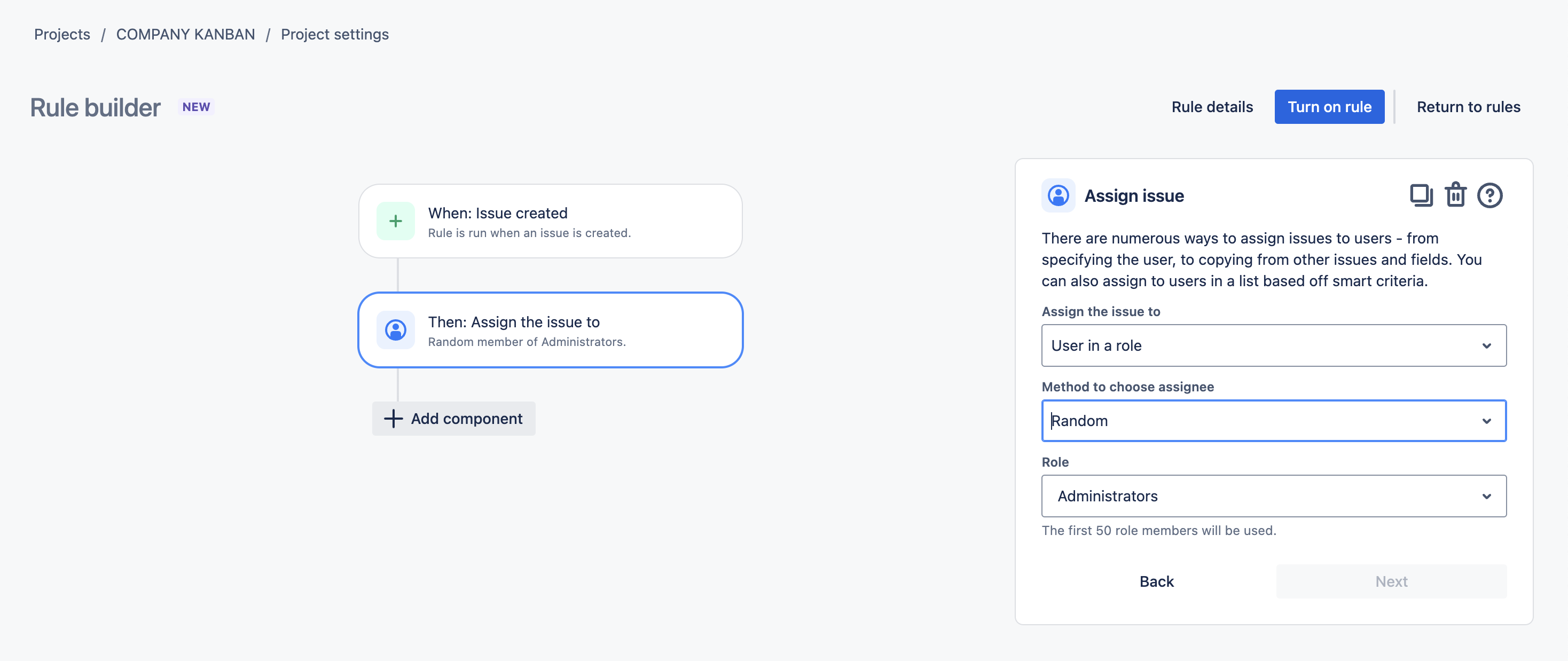
Task: Click user icon in Then action card
Action: [396, 330]
